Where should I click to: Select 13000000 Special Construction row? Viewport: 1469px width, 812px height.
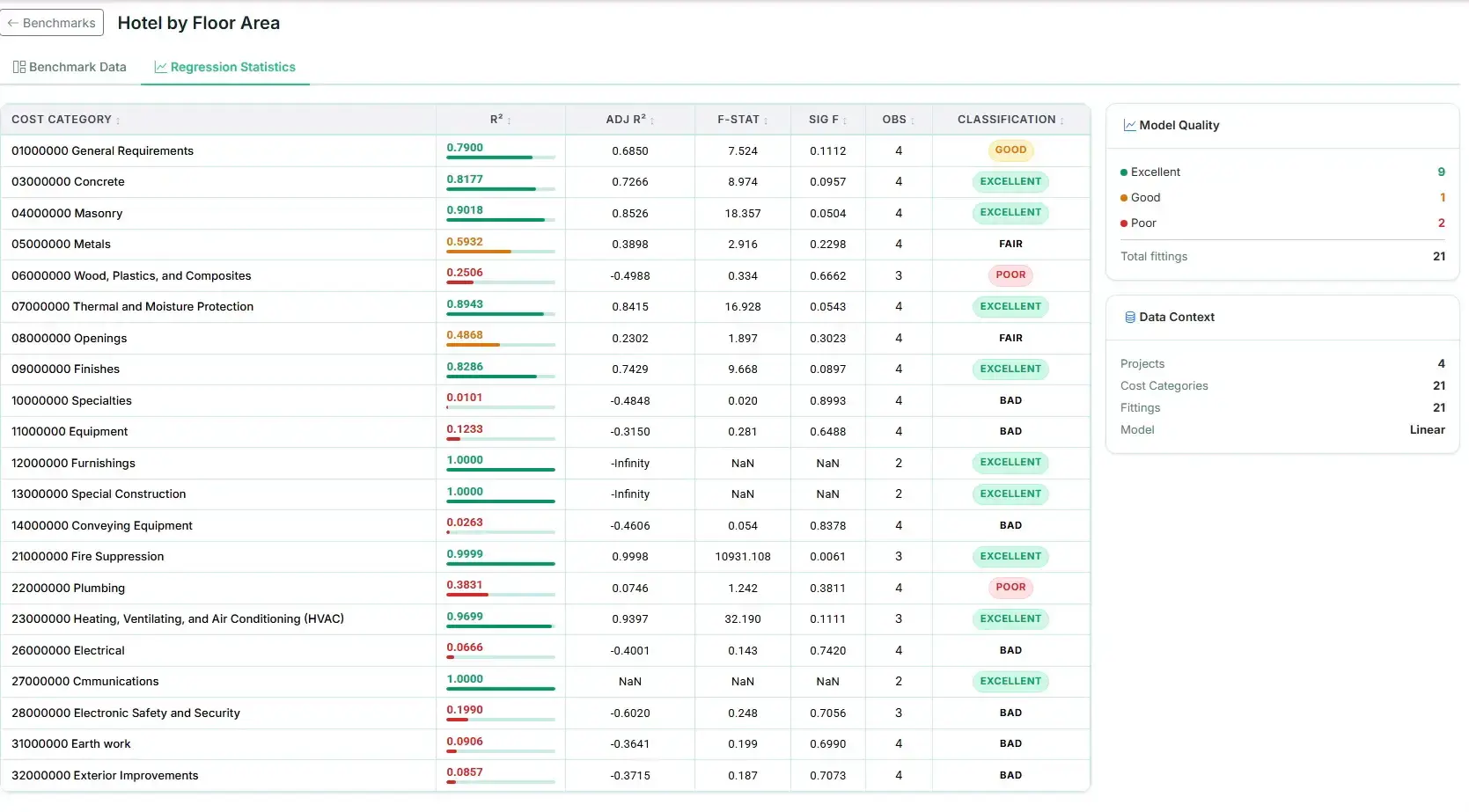(x=546, y=494)
